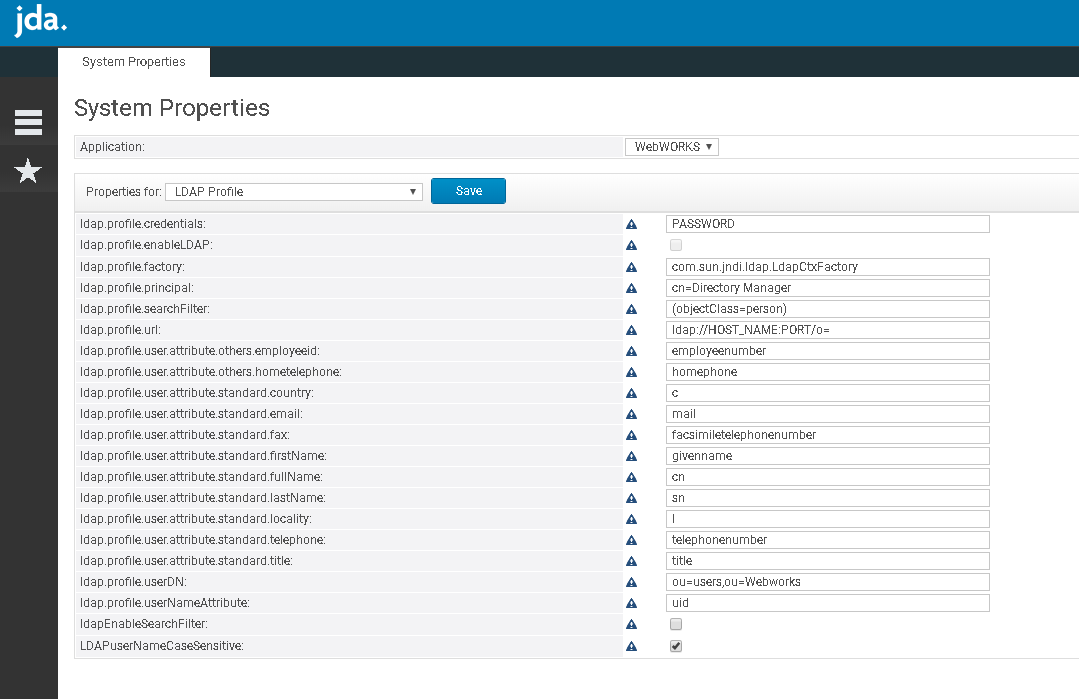Click the ldap.profile.url label
Screen dimensions: 1079x699
(x=120, y=330)
